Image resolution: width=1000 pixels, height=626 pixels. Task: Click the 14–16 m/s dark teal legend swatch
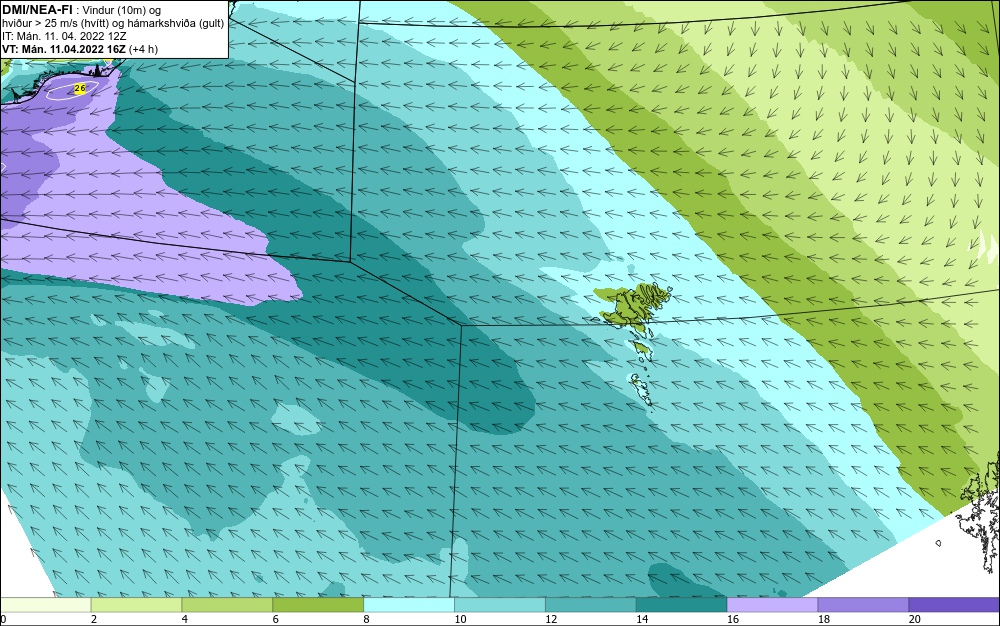coord(682,604)
